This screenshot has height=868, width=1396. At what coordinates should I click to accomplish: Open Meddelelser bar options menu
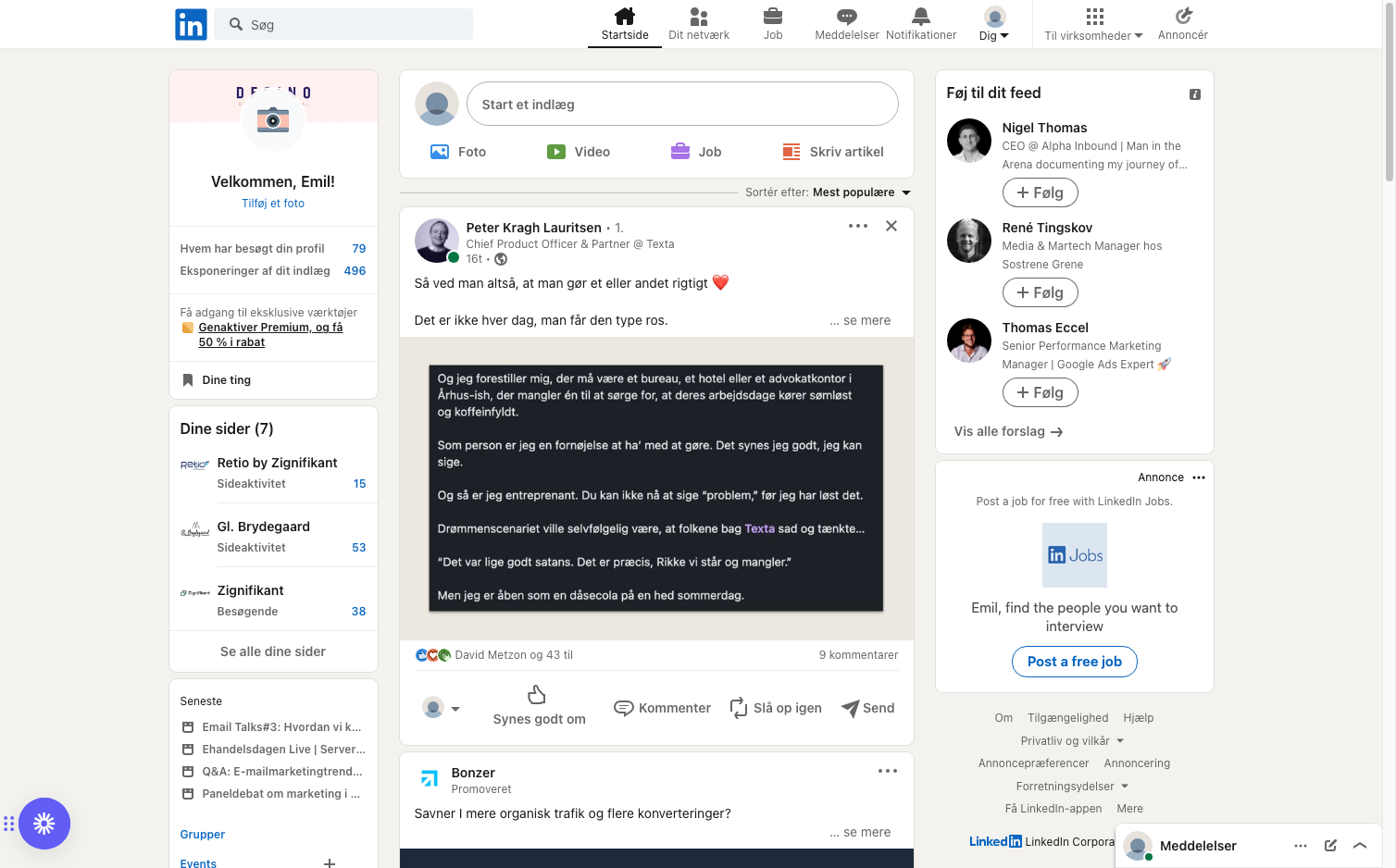1301,846
